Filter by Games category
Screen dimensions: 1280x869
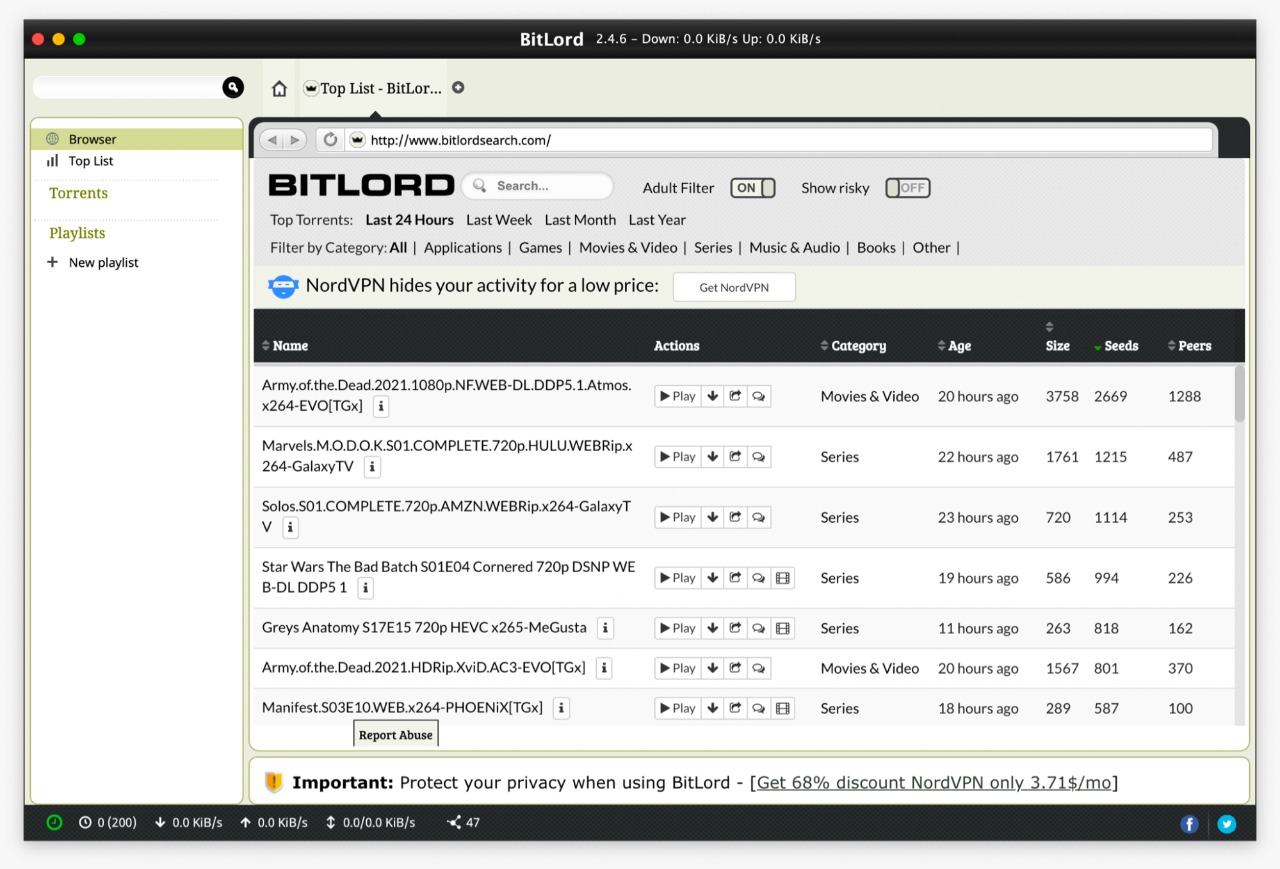(540, 248)
